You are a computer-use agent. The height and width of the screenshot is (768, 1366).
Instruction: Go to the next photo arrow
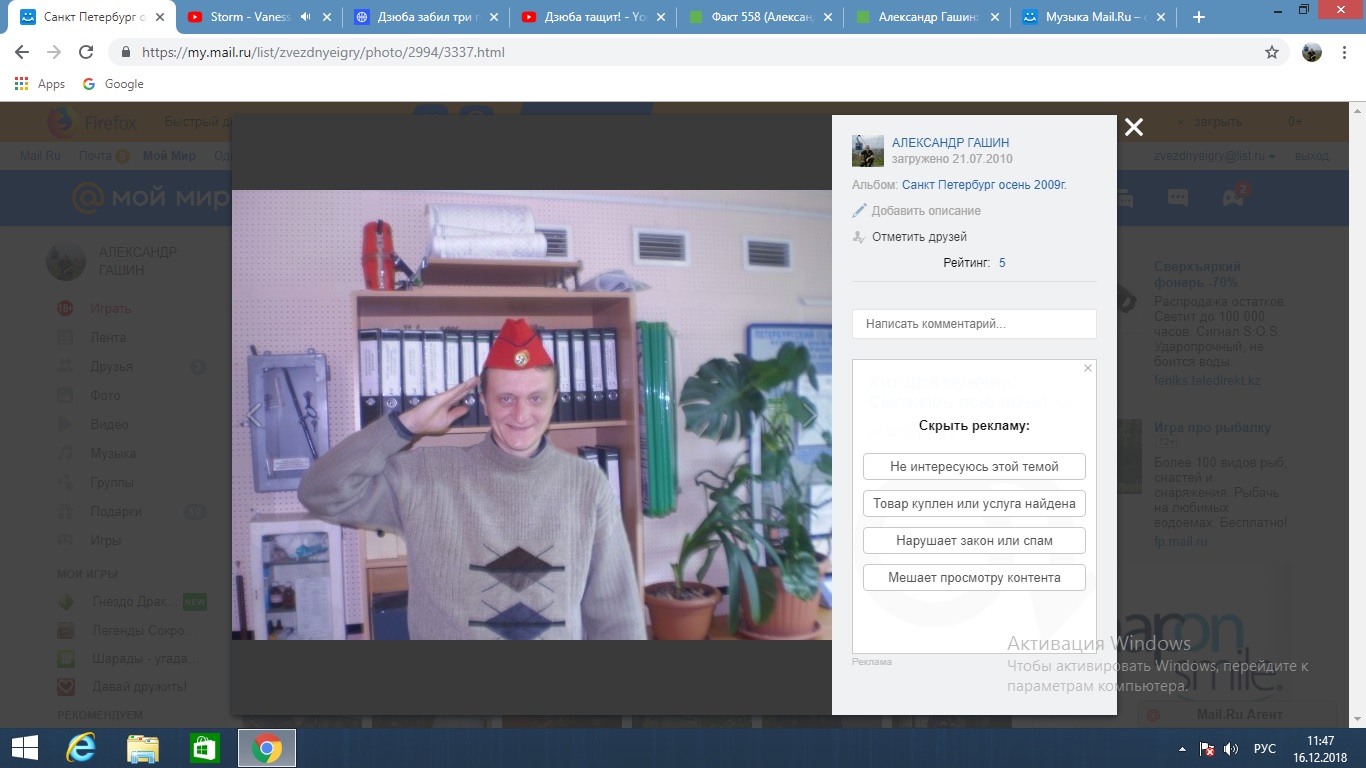810,415
